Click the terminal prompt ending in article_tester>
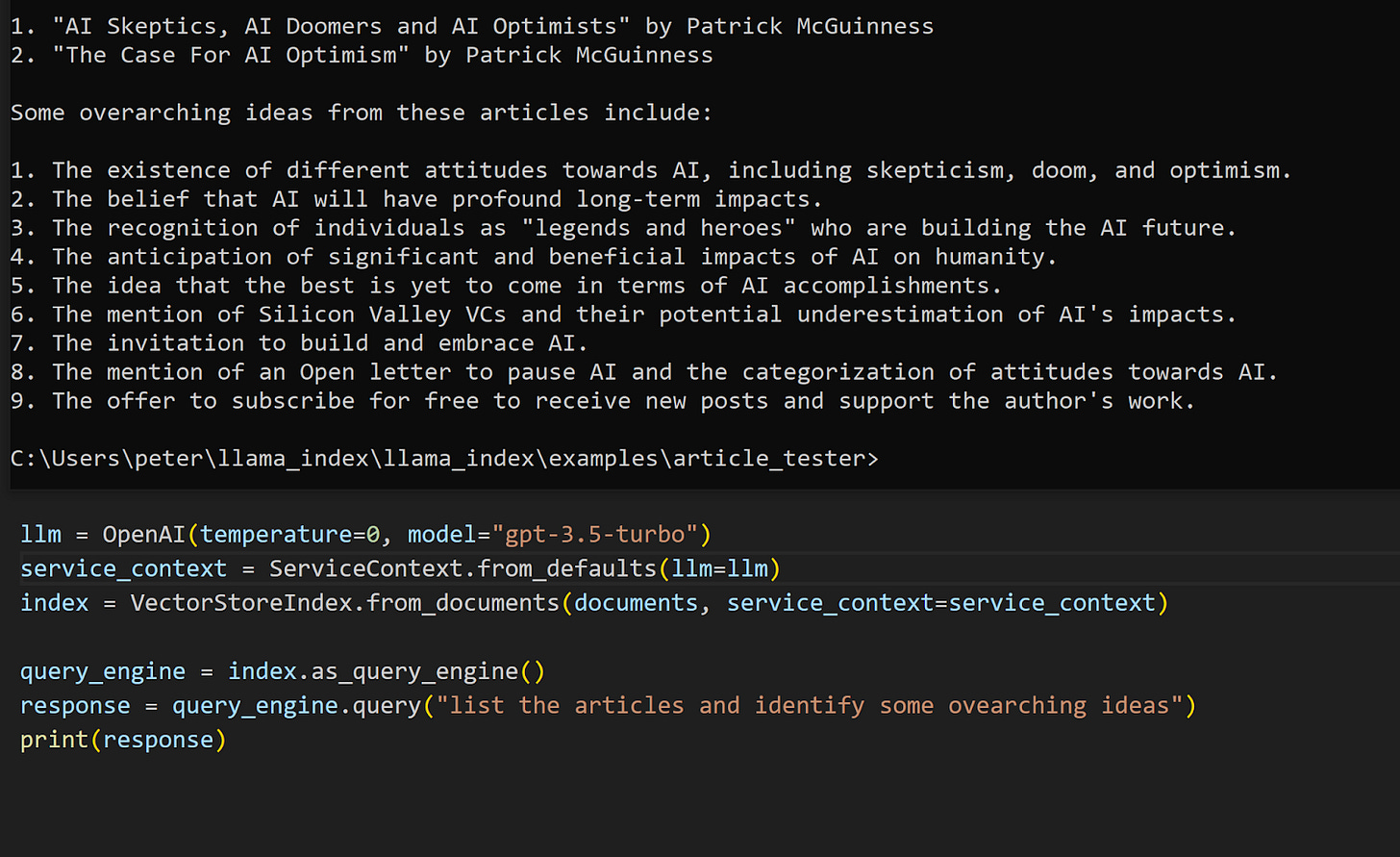1400x857 pixels. coord(444,459)
